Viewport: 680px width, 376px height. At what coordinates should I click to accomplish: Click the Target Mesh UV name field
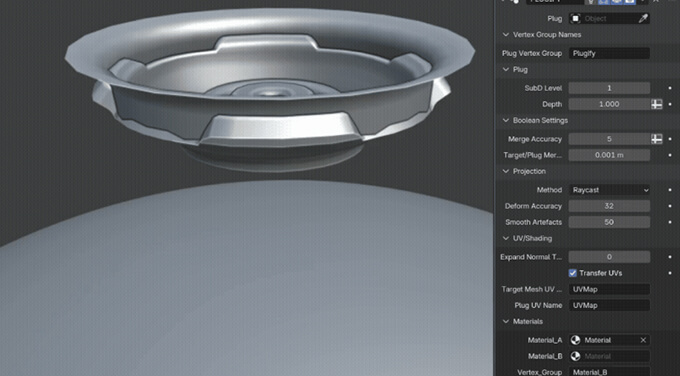tap(609, 289)
